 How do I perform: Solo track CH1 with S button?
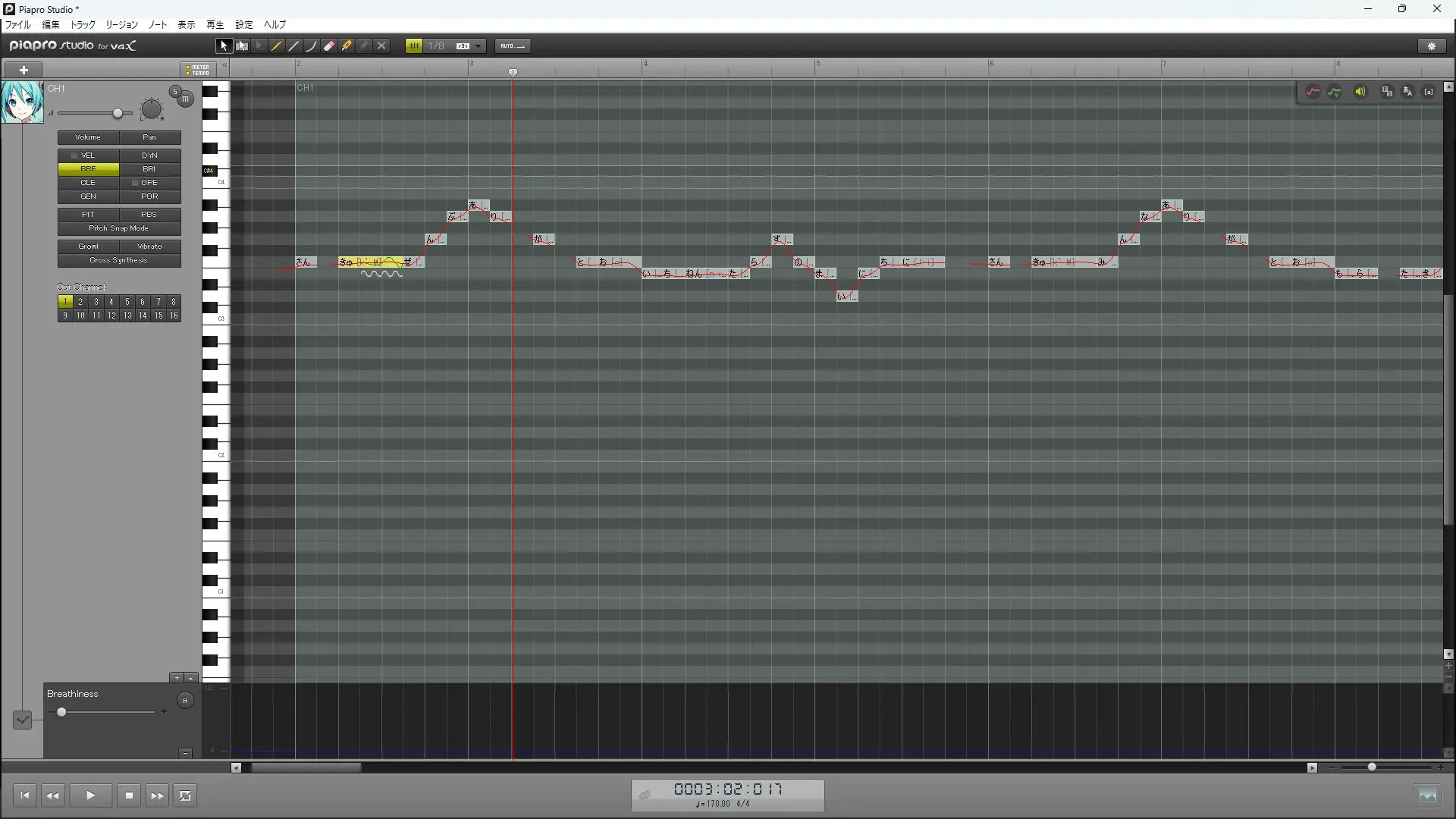point(175,92)
